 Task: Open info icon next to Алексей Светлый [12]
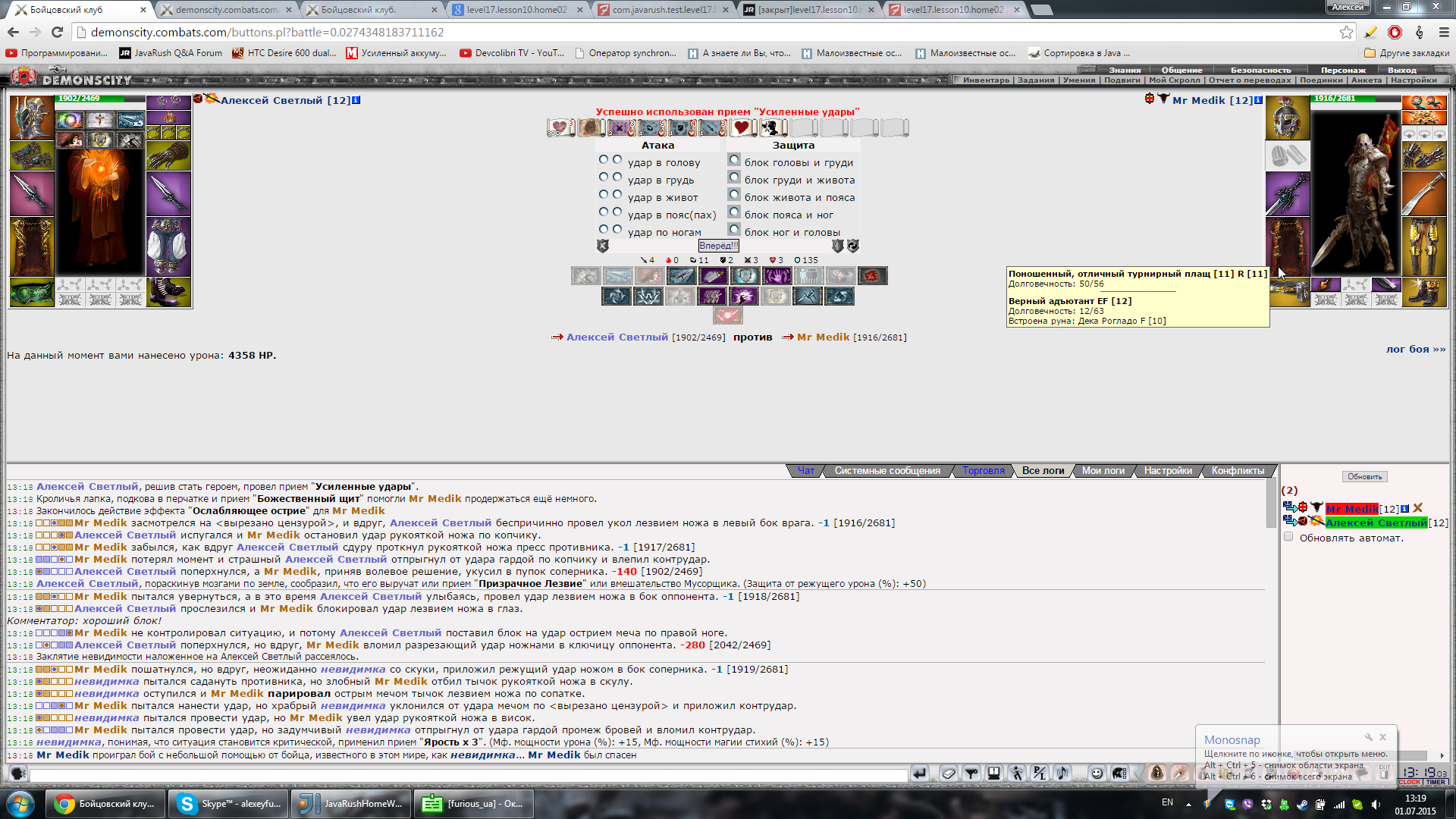tap(356, 100)
